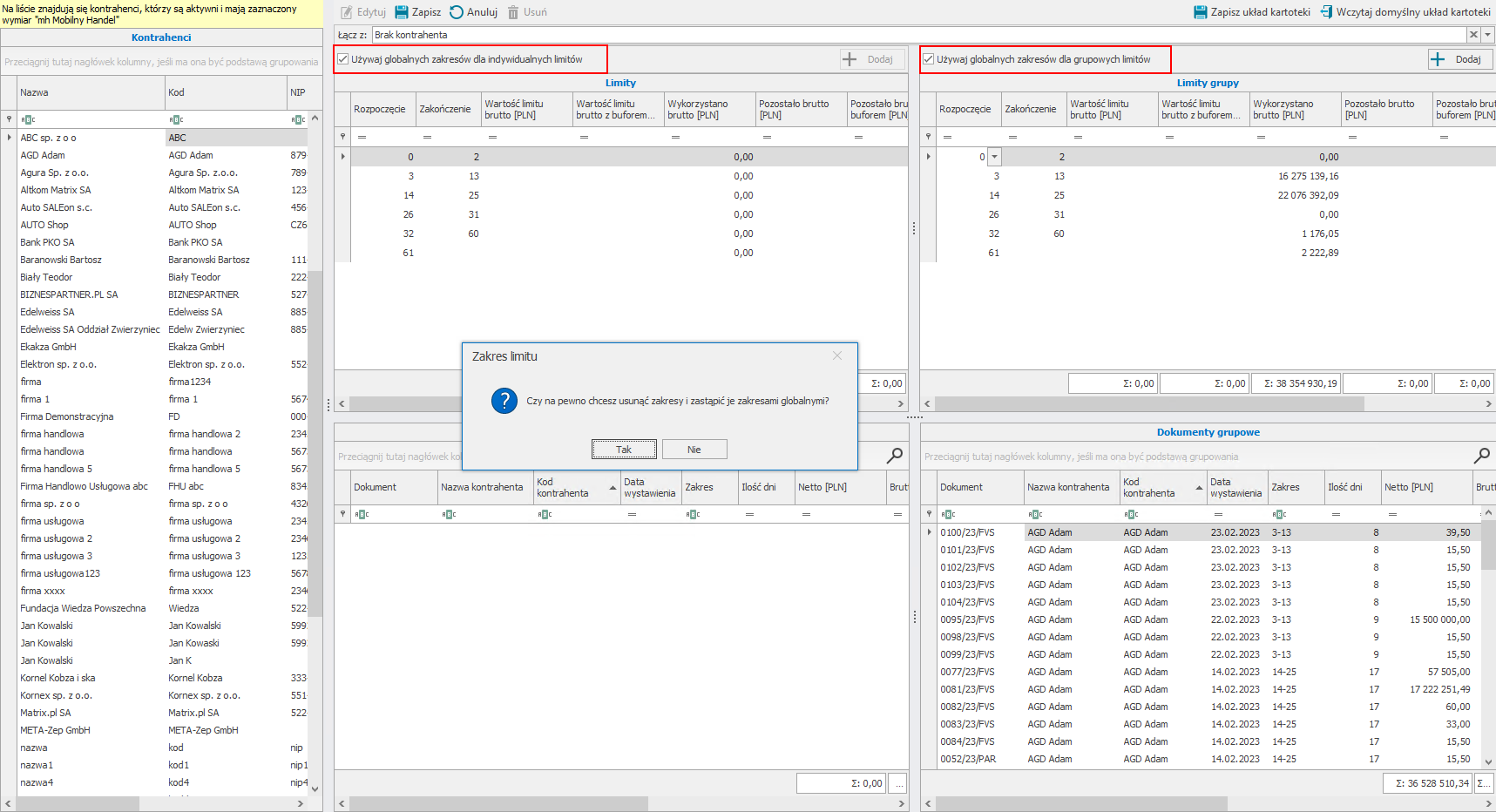
Task: Click NIP column header in Kontrahenci
Action: 297,92
